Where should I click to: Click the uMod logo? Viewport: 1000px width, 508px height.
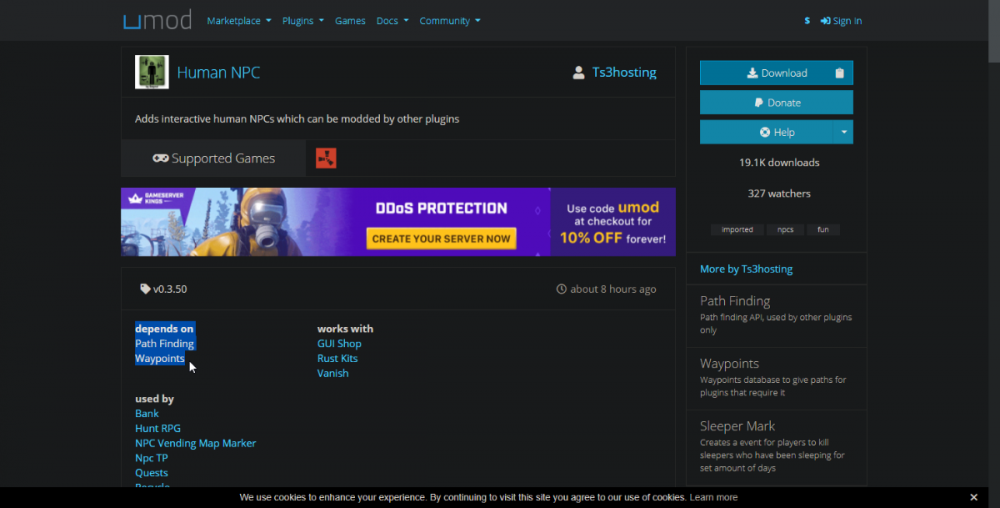pos(157,20)
